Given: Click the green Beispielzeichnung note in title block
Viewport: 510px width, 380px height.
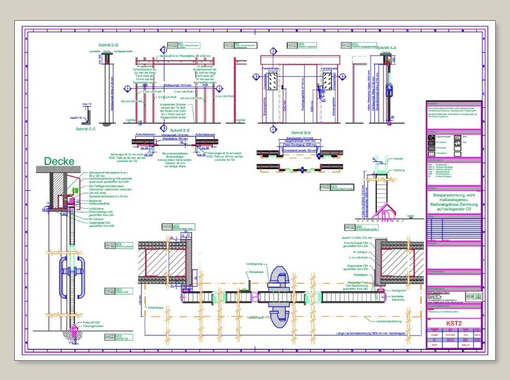Looking at the screenshot, I should pyautogui.click(x=454, y=202).
